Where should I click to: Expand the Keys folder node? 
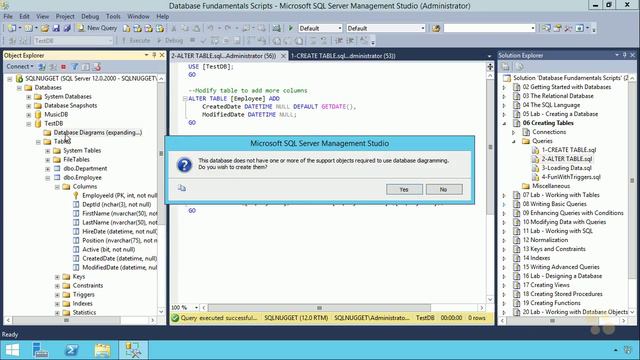(x=57, y=277)
